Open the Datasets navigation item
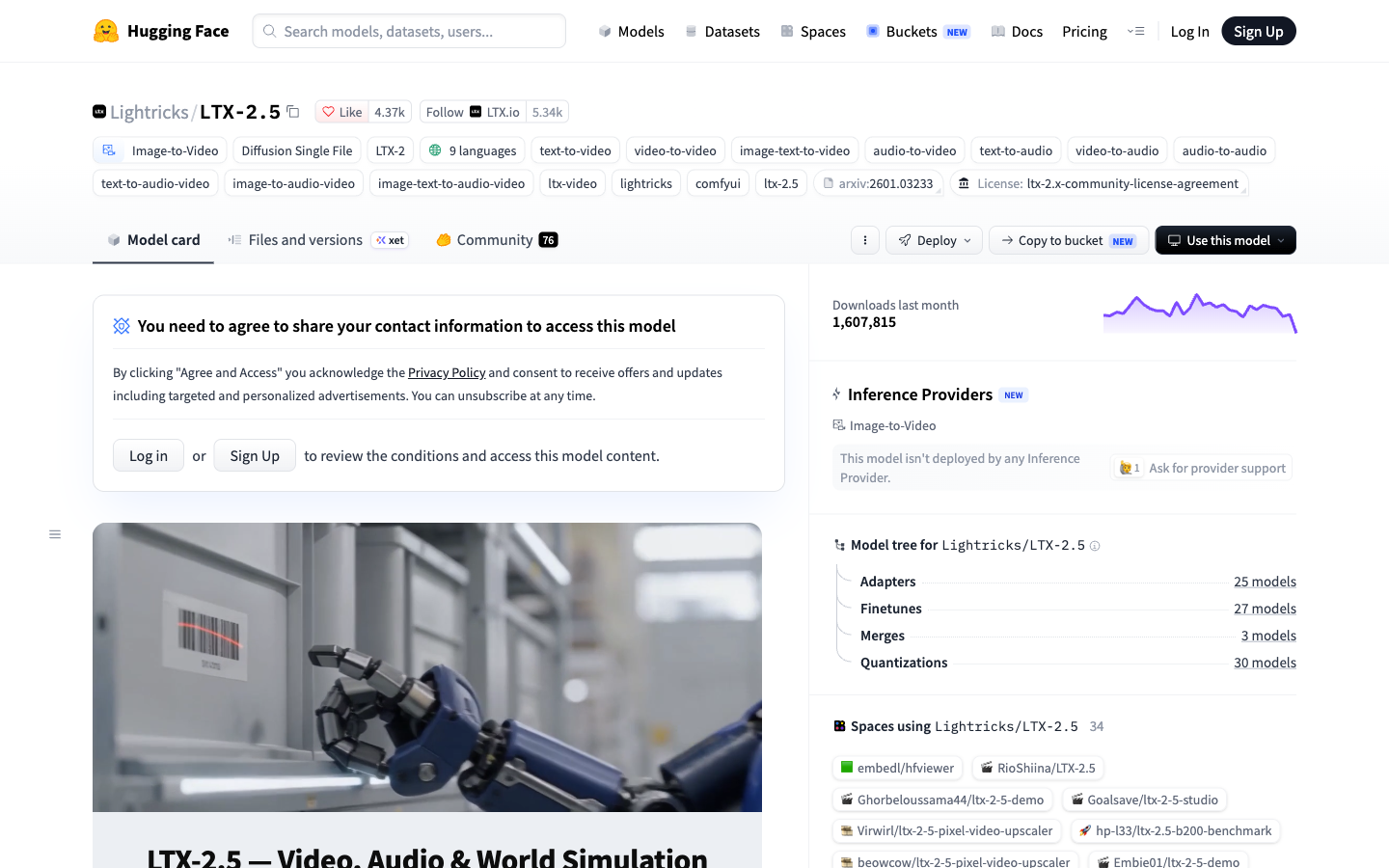Screen dimensions: 1389x868 pos(722,31)
